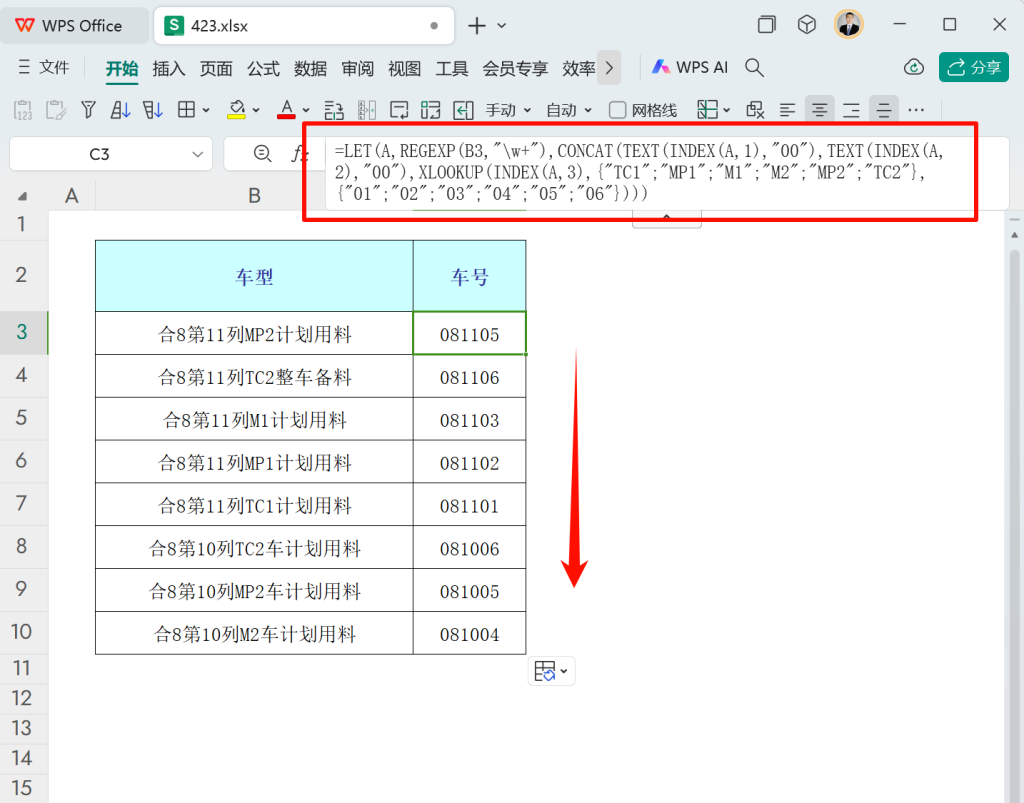Open the Name Box dropdown arrow
The image size is (1024, 803).
pos(197,154)
